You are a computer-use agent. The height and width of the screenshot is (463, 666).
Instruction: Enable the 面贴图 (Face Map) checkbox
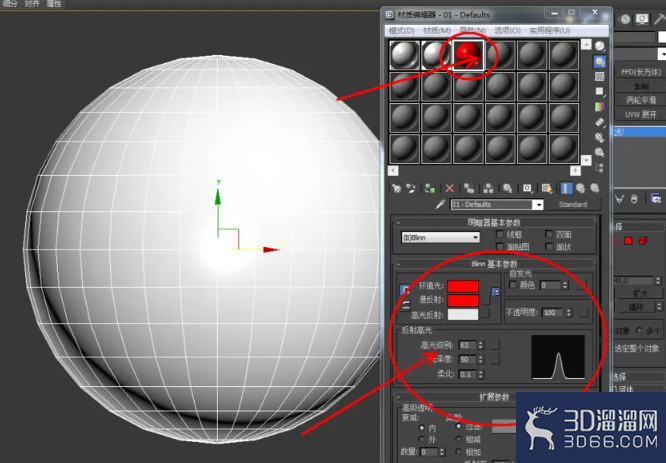click(x=500, y=246)
